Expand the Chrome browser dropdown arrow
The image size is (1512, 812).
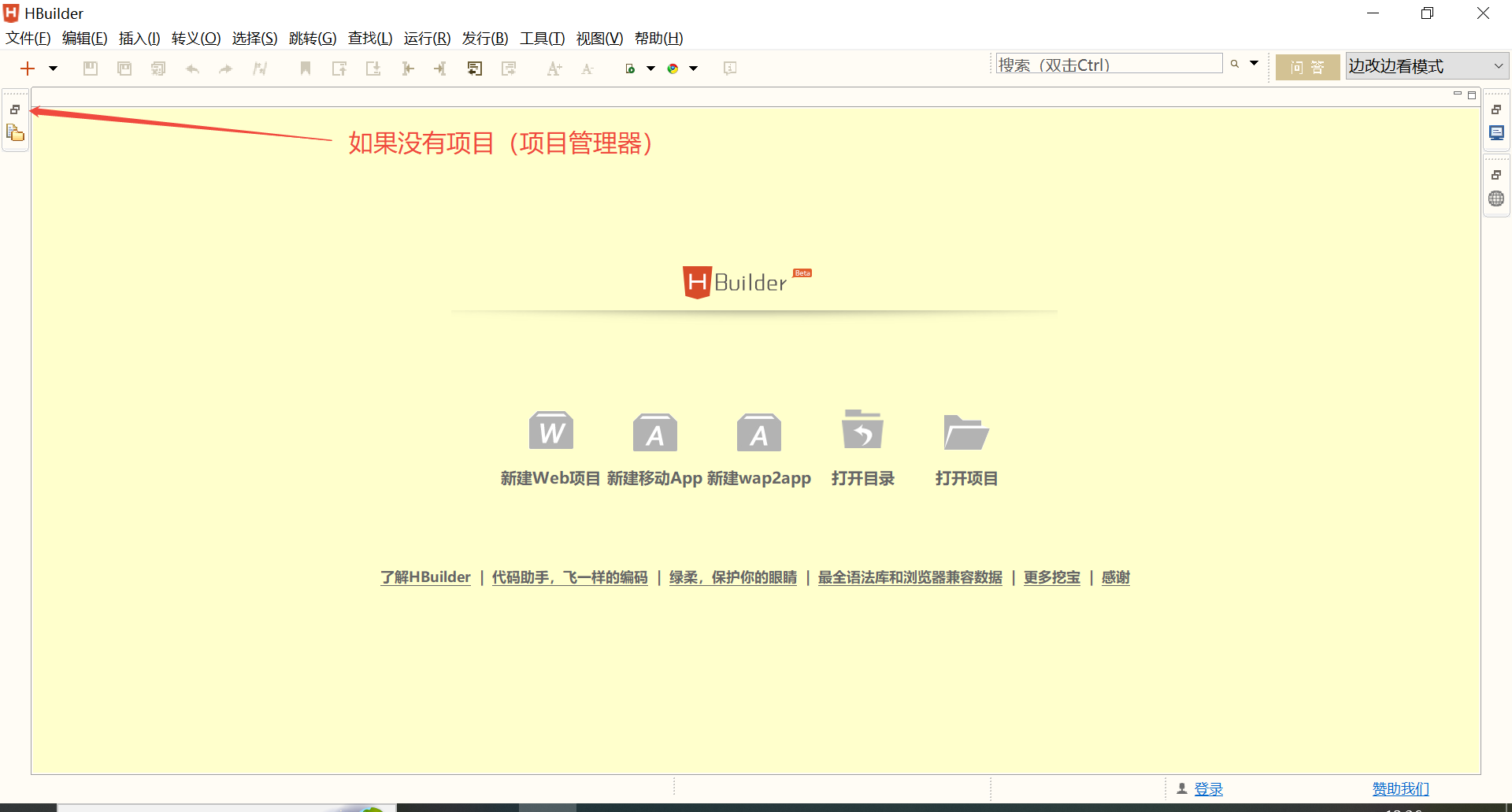click(x=693, y=69)
